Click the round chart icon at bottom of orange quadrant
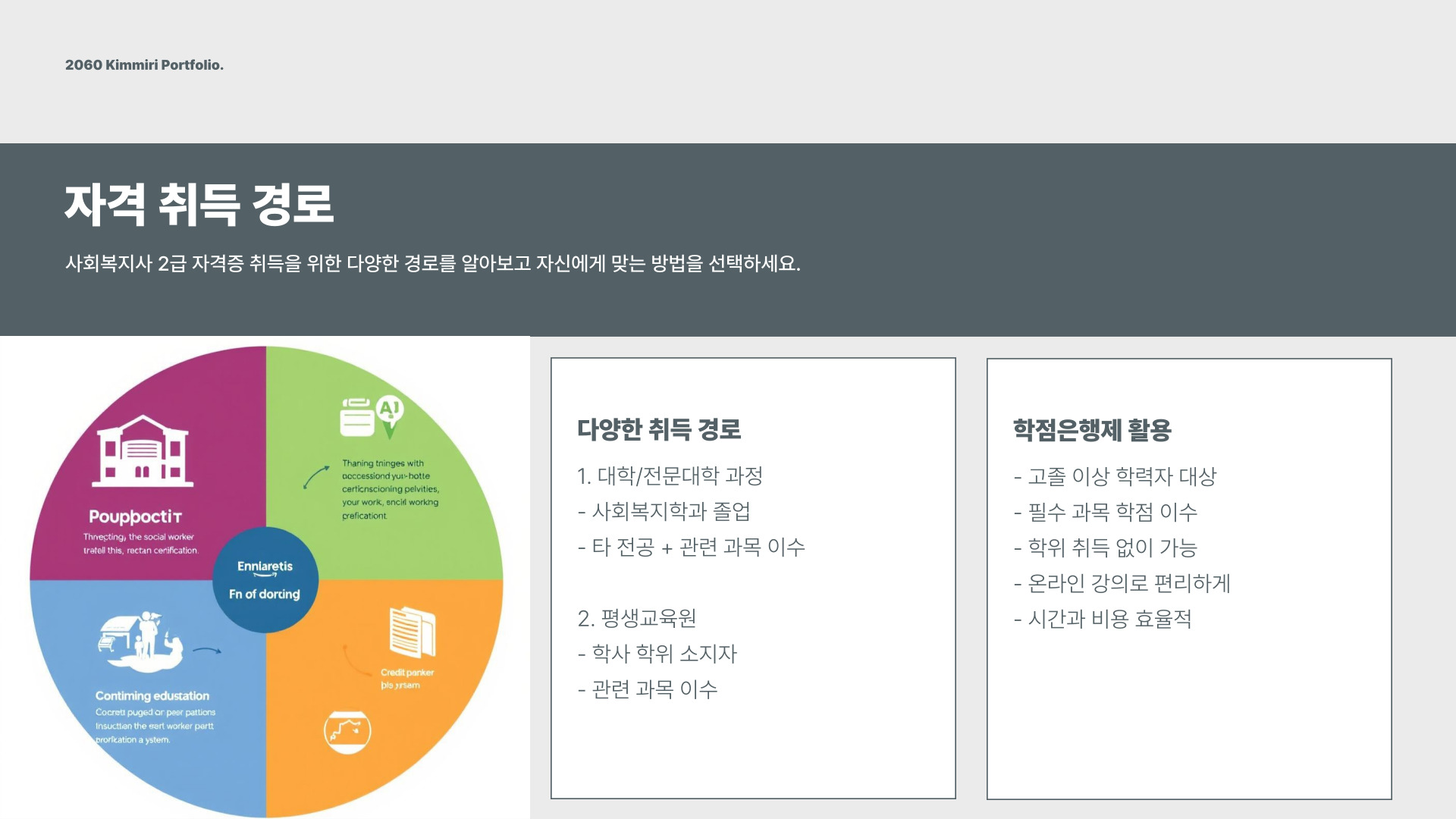This screenshot has height=819, width=1456. coord(347,732)
